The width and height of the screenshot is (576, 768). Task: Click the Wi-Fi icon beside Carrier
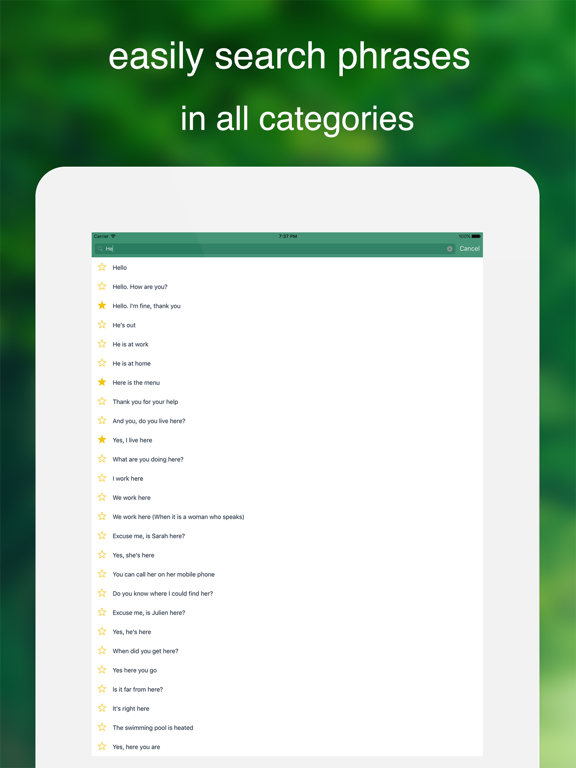coord(113,236)
